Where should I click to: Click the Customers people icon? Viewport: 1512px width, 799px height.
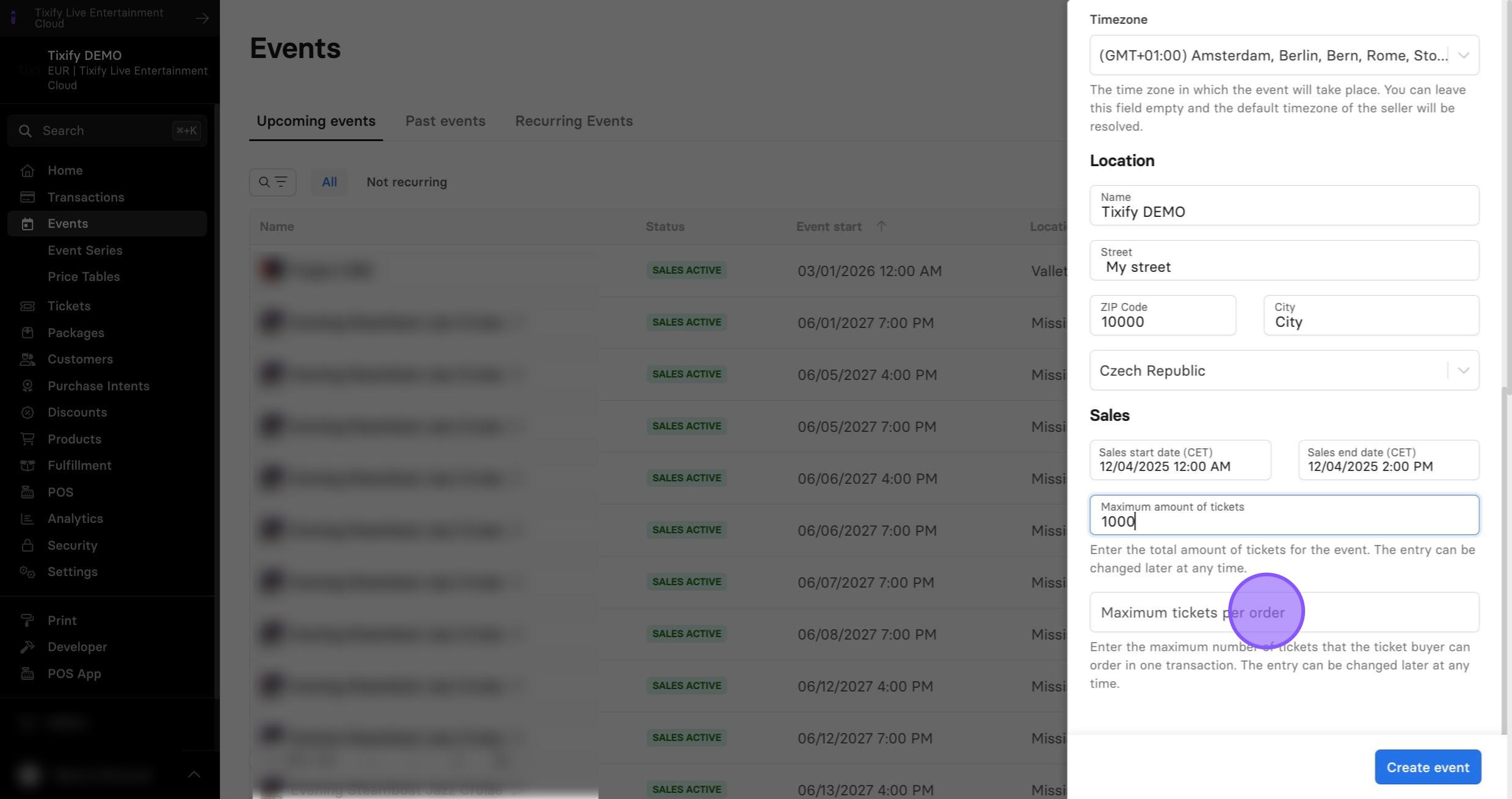pos(27,359)
